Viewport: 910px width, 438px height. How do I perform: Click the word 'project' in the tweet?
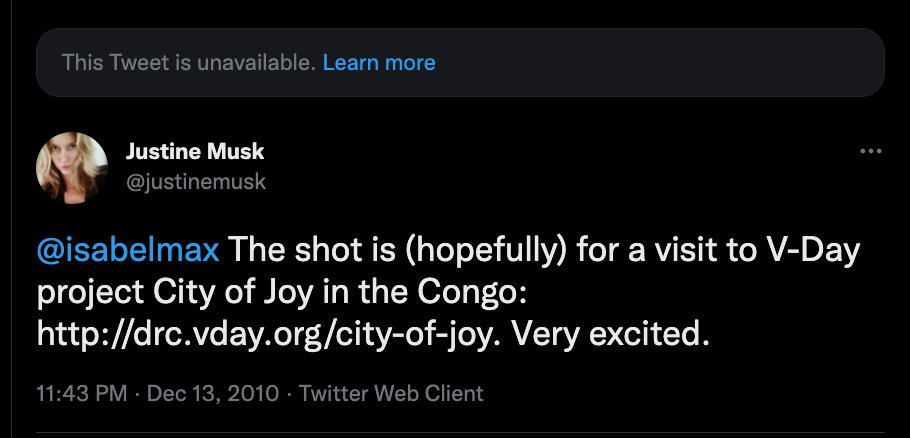91,292
